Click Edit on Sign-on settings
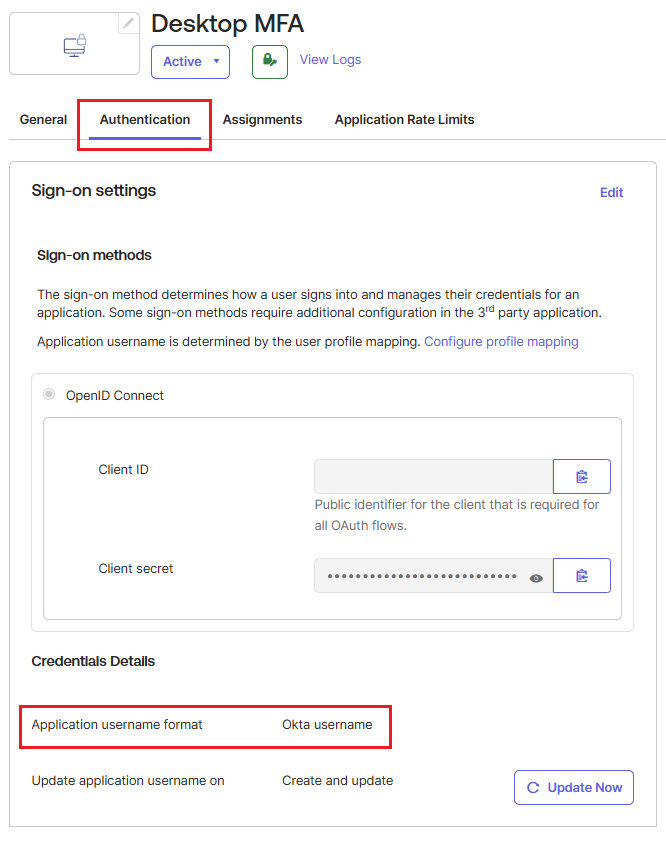This screenshot has width=666, height=867. (x=611, y=192)
